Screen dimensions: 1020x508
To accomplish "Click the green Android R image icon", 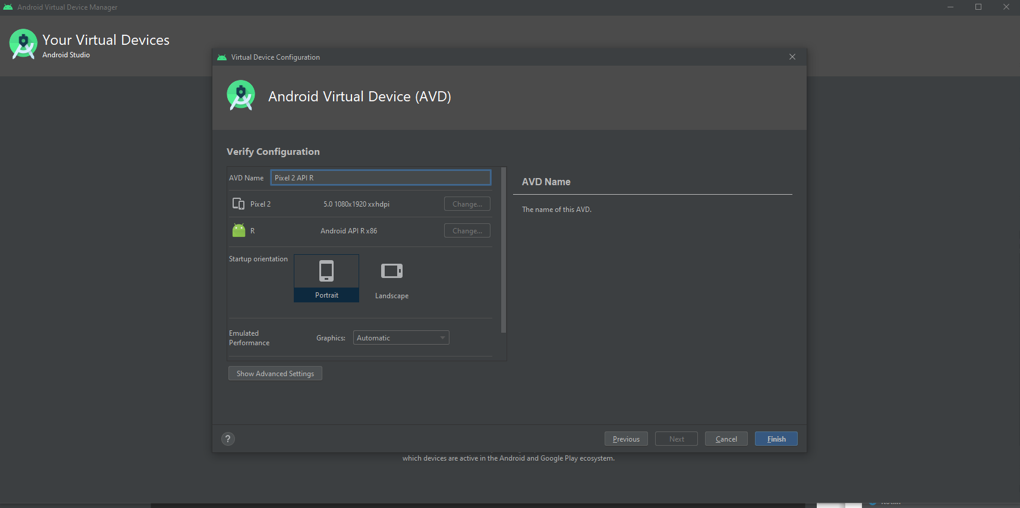I will (x=239, y=231).
